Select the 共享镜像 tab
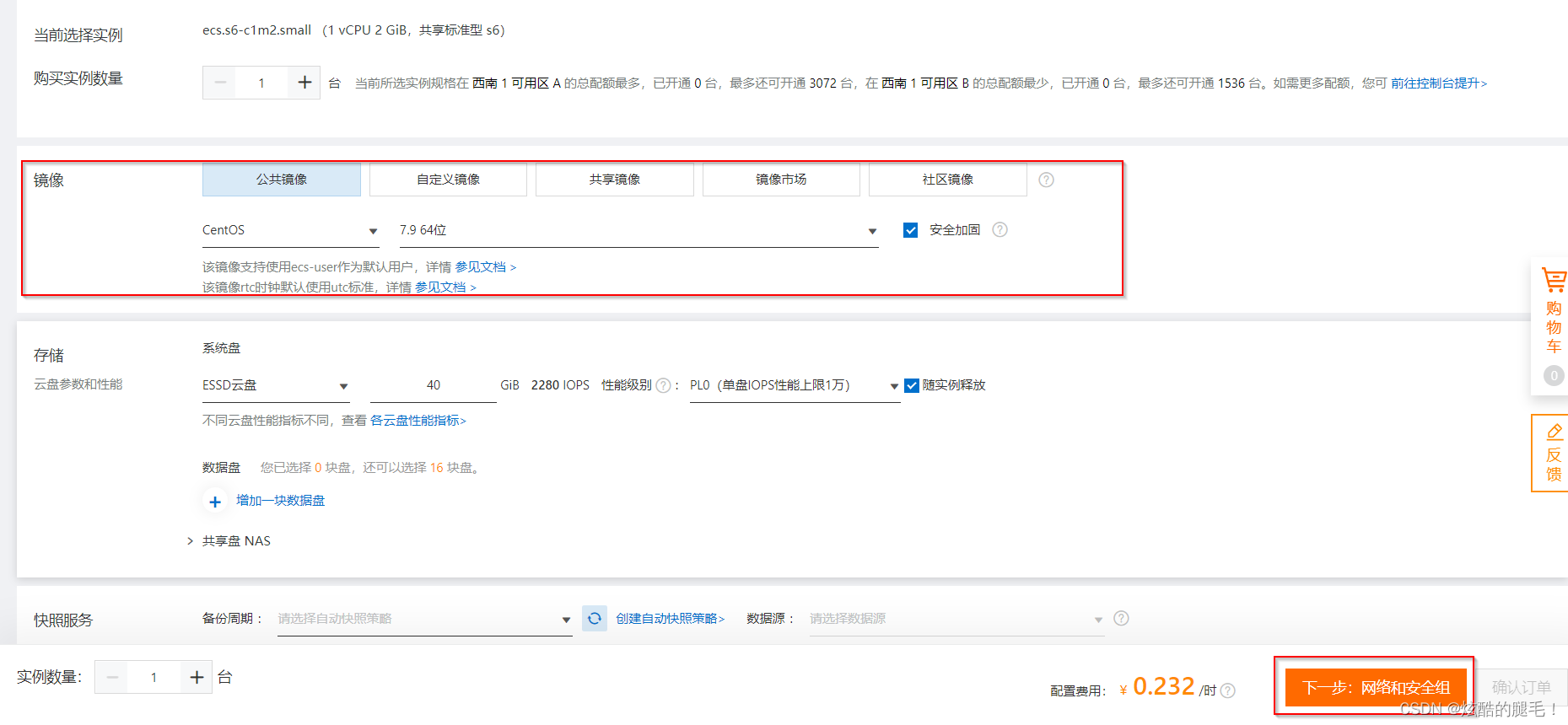The height and width of the screenshot is (725, 1568). (x=615, y=180)
